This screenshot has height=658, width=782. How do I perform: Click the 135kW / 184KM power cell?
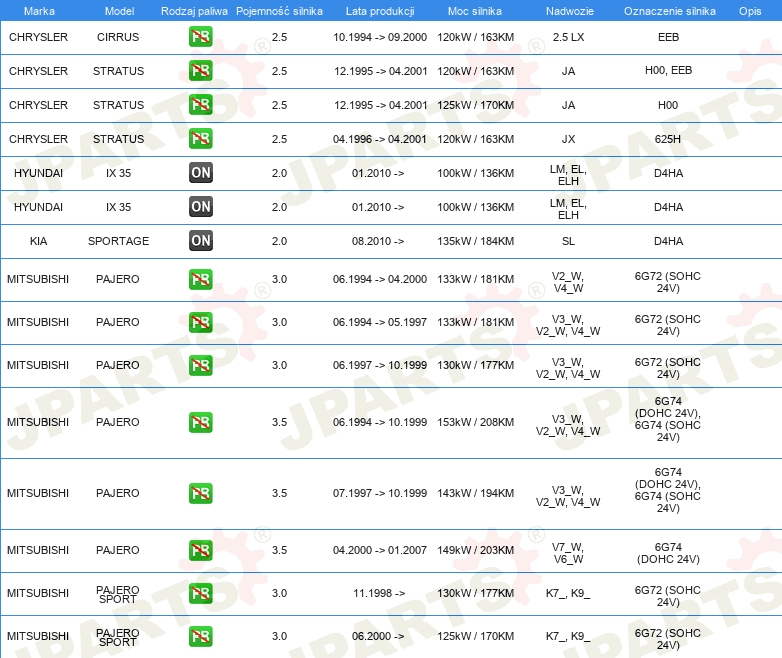tap(475, 241)
